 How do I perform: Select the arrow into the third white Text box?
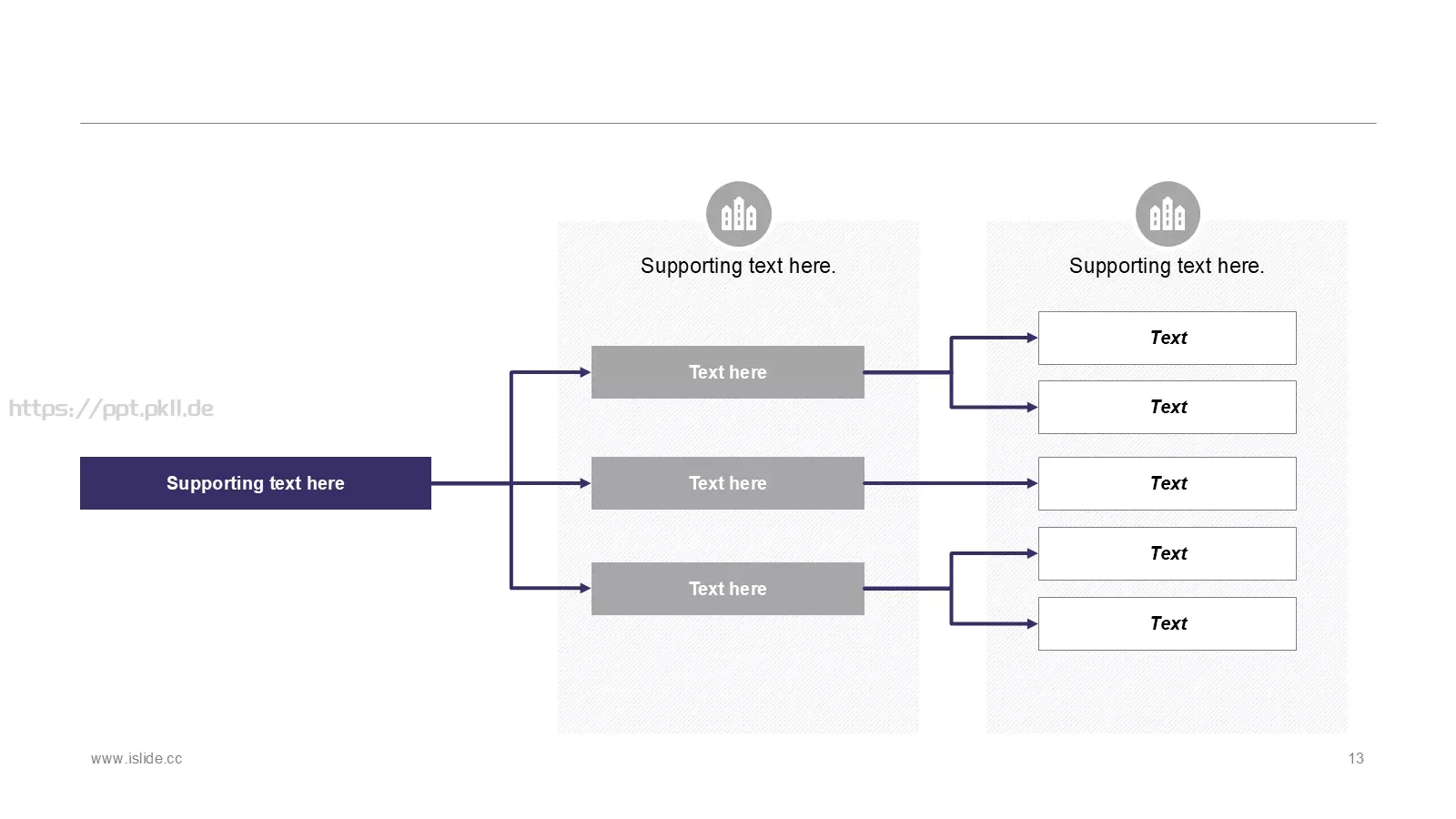951,483
